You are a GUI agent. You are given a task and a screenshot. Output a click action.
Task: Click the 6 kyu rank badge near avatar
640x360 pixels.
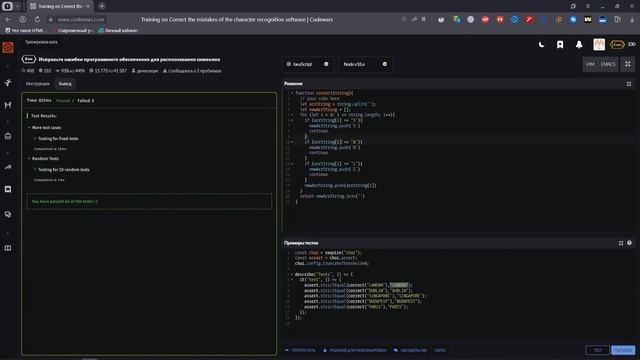[617, 44]
